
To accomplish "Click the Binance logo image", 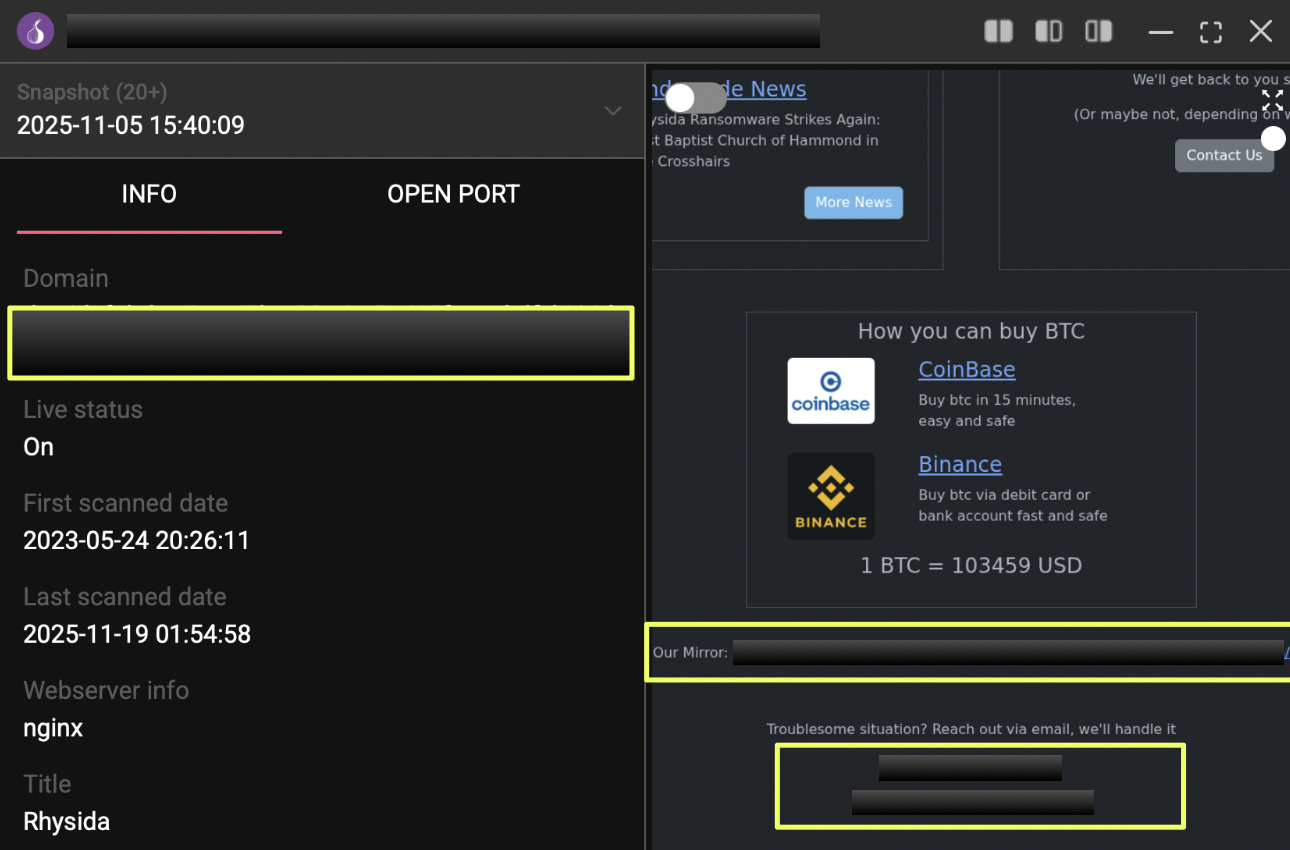I will [x=830, y=496].
